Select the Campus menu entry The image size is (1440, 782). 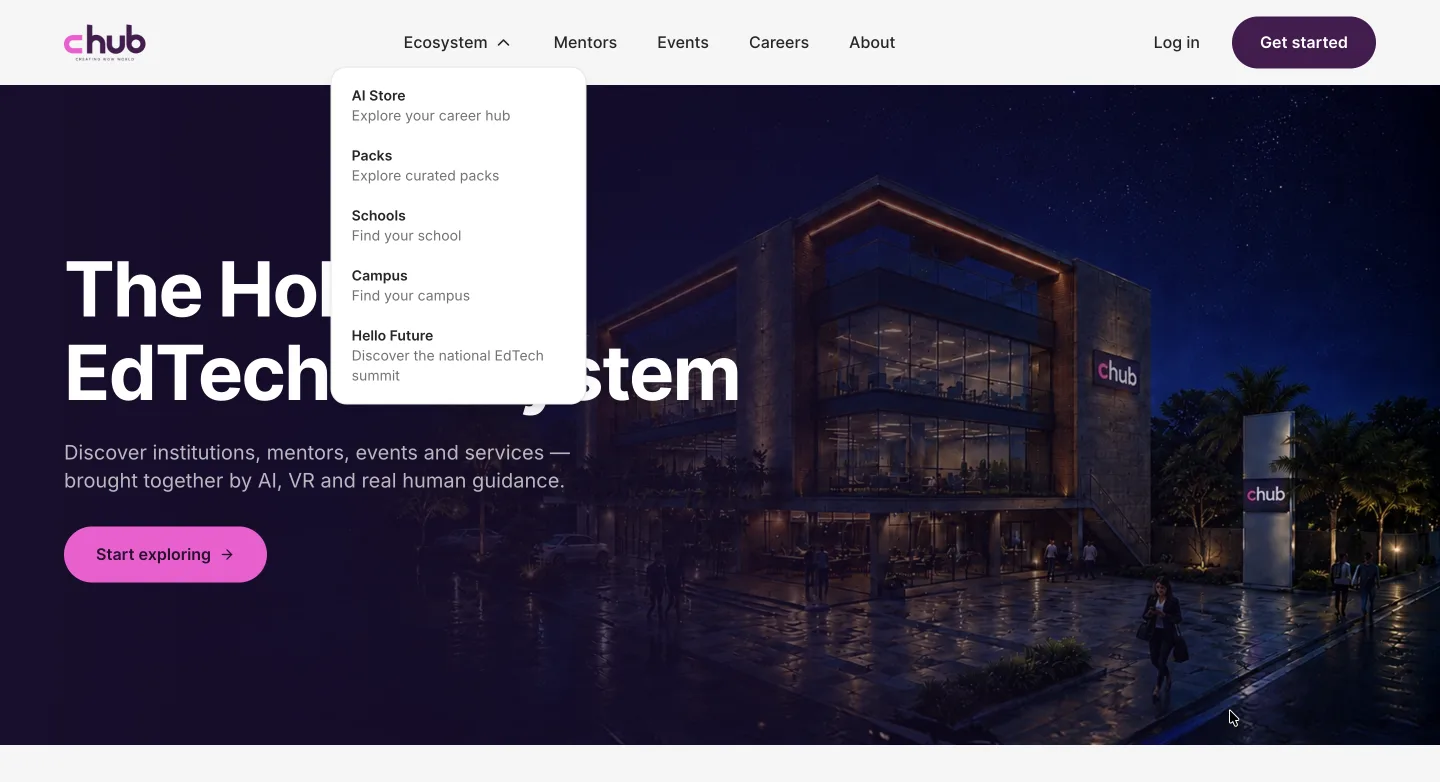click(x=458, y=286)
